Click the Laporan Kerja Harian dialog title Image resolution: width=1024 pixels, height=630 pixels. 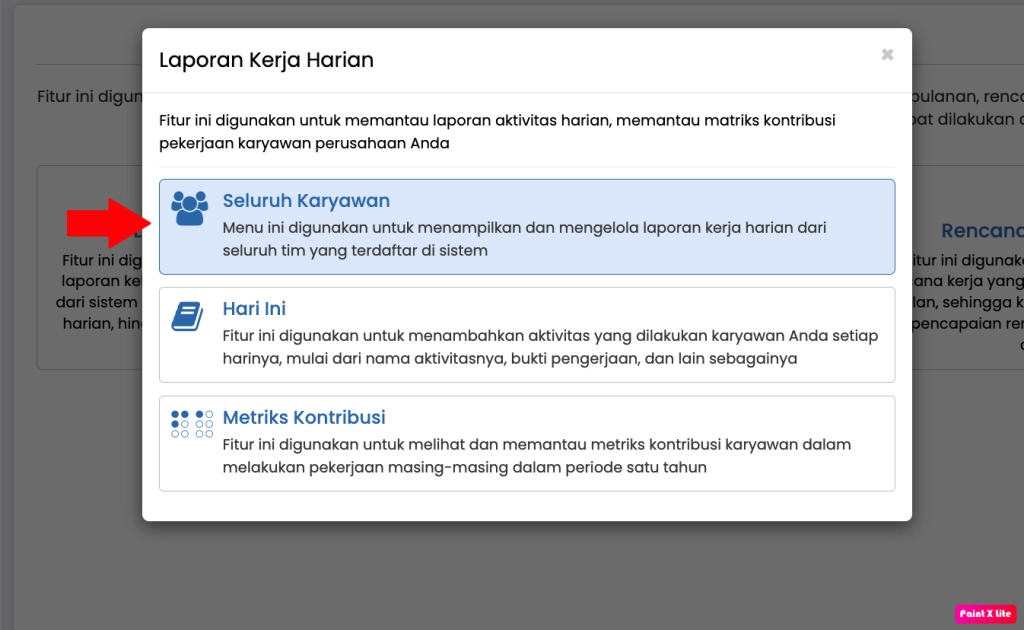[265, 60]
